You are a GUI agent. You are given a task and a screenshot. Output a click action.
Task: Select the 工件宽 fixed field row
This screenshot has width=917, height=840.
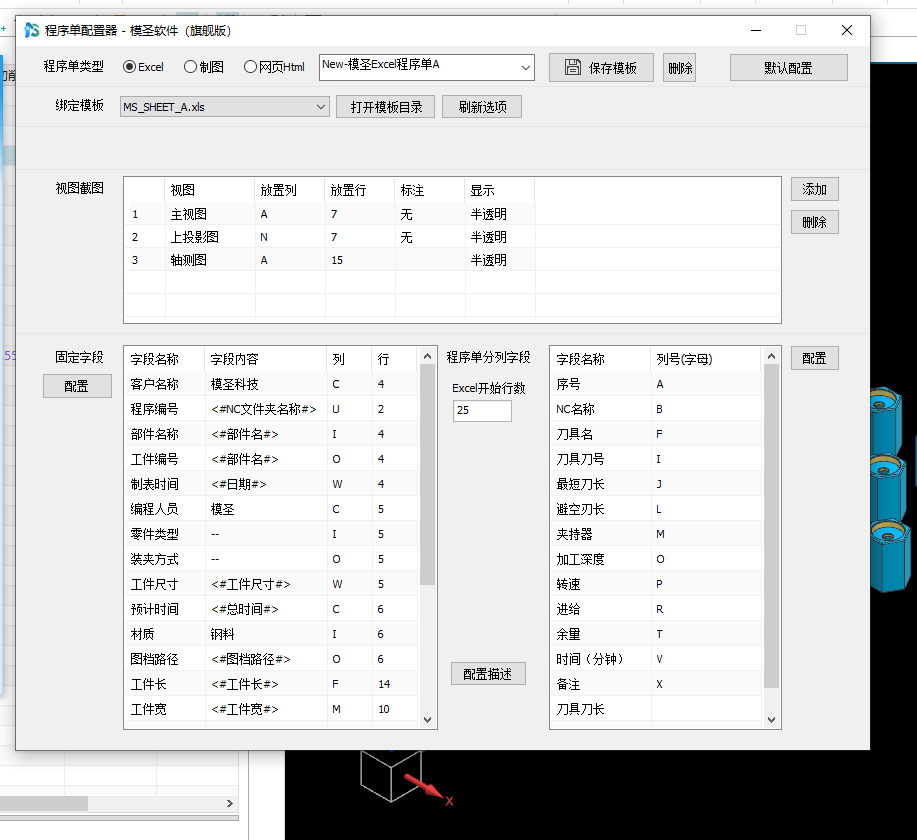(x=272, y=709)
